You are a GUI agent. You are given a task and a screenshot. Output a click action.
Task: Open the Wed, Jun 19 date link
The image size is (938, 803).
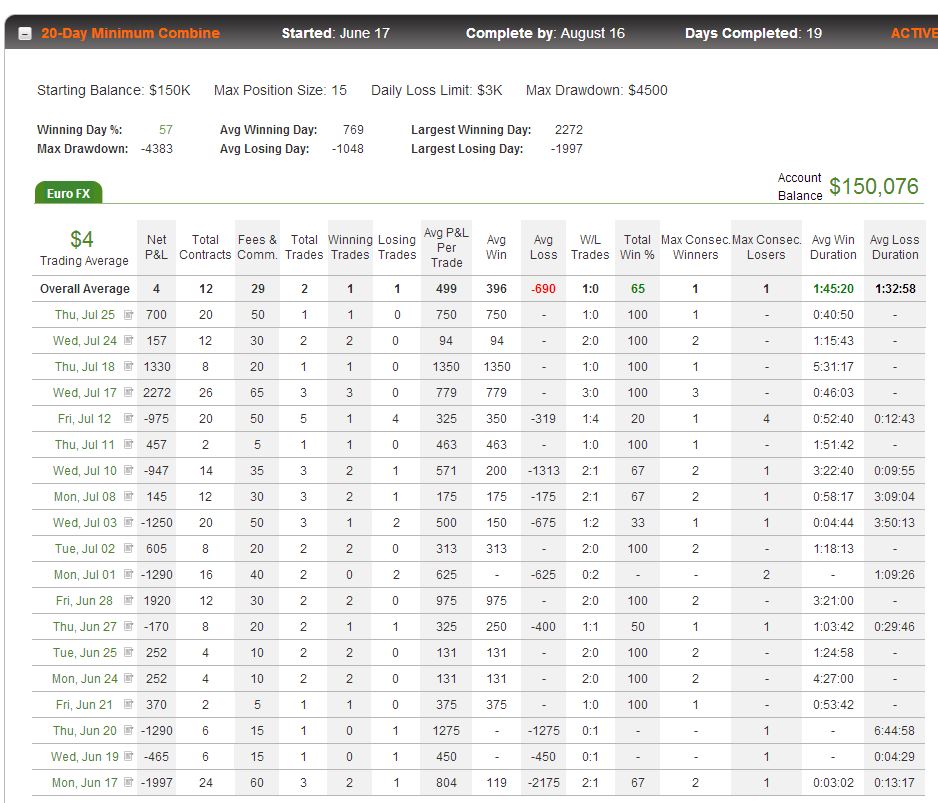click(x=84, y=756)
